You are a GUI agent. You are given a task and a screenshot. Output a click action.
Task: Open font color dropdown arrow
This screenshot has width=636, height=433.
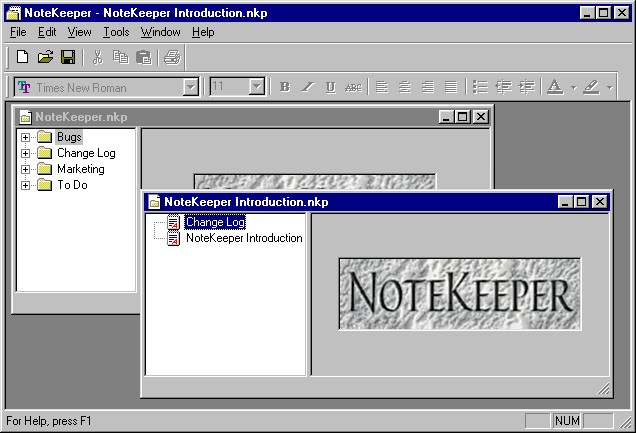coord(573,87)
